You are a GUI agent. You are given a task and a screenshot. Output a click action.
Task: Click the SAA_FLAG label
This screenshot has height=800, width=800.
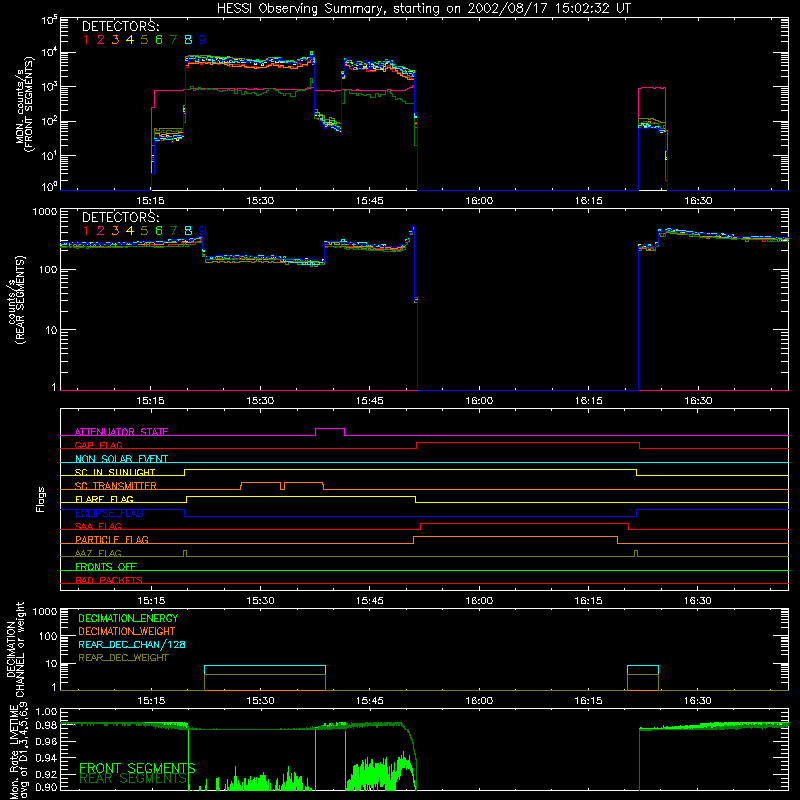point(98,526)
